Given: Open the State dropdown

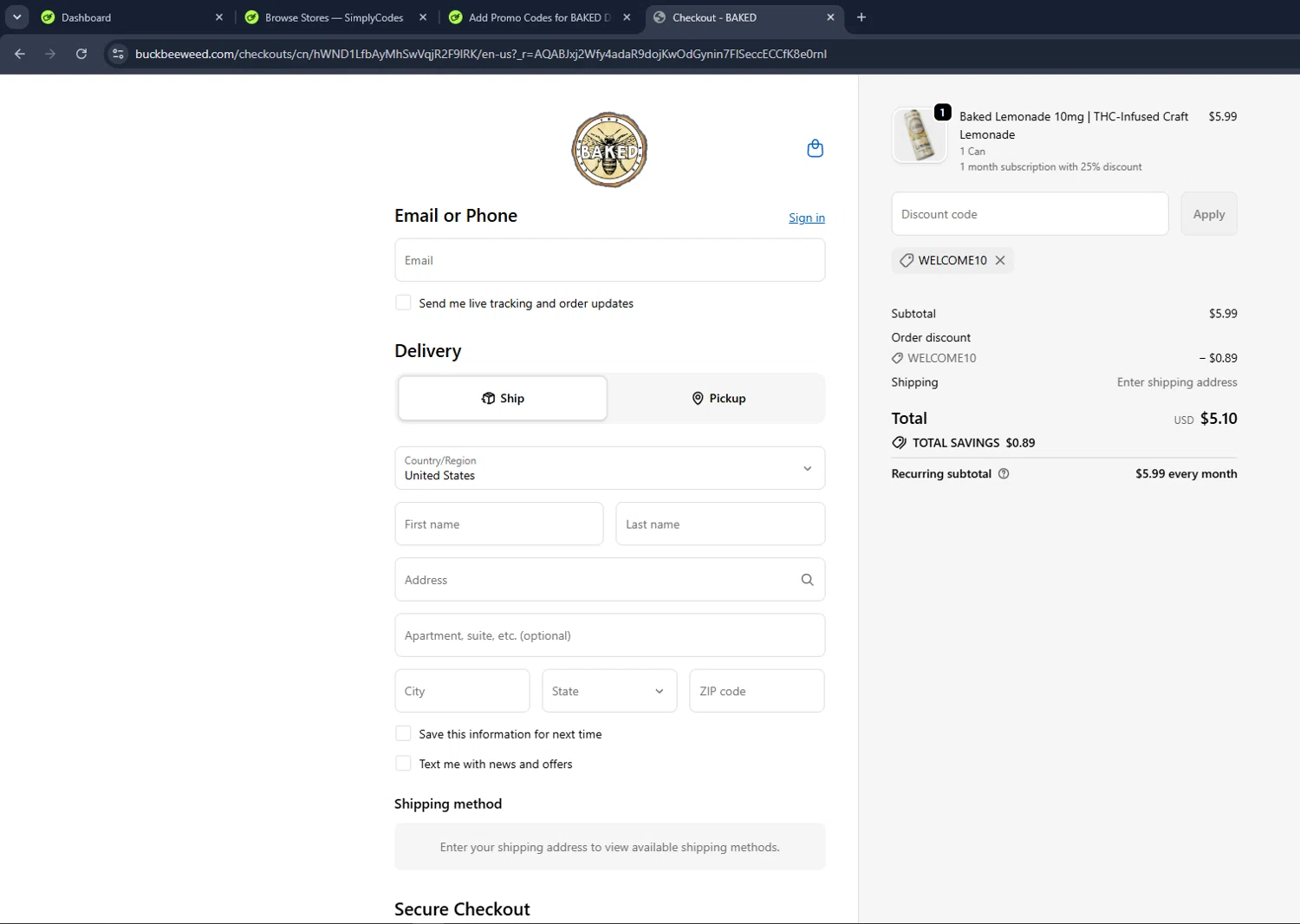Looking at the screenshot, I should 609,691.
